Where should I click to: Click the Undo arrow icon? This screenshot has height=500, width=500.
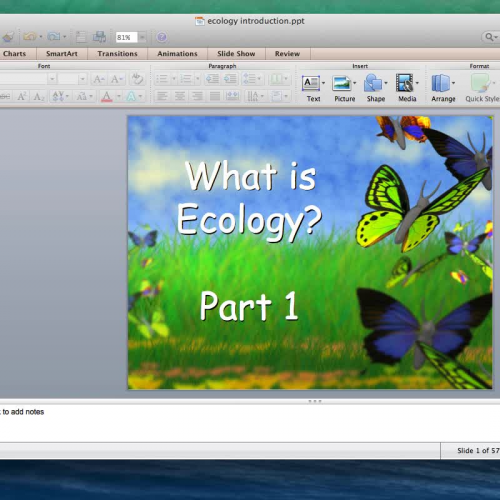[30, 36]
